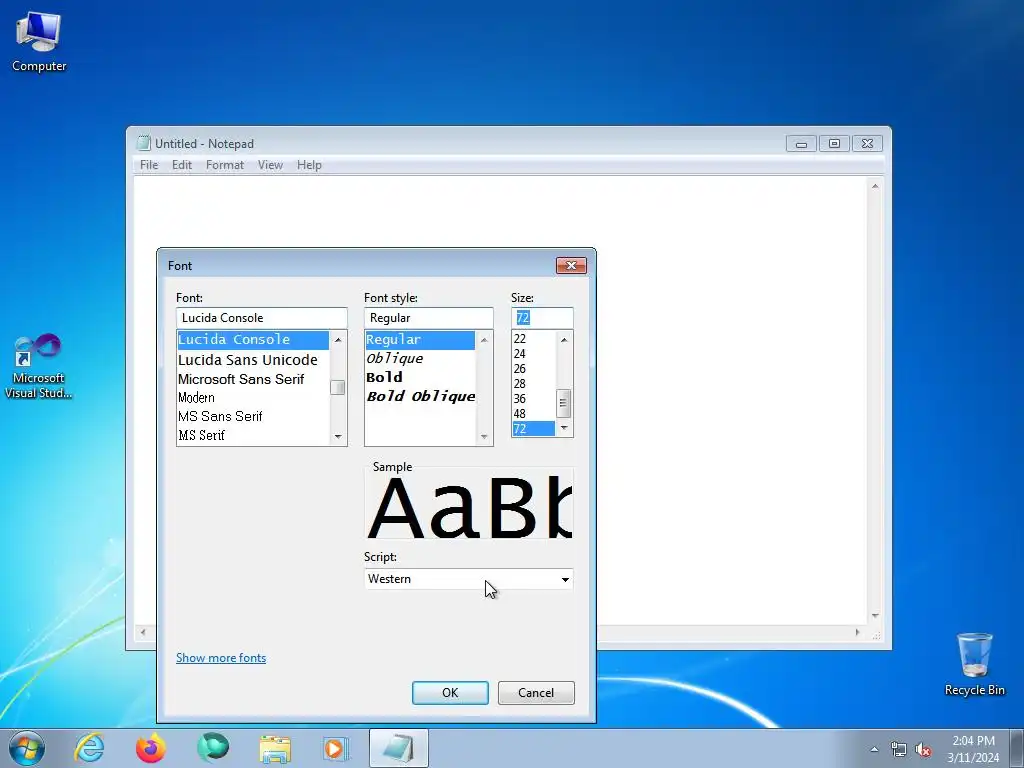
Task: Open the clock showing 2:04 PM
Action: point(973,749)
